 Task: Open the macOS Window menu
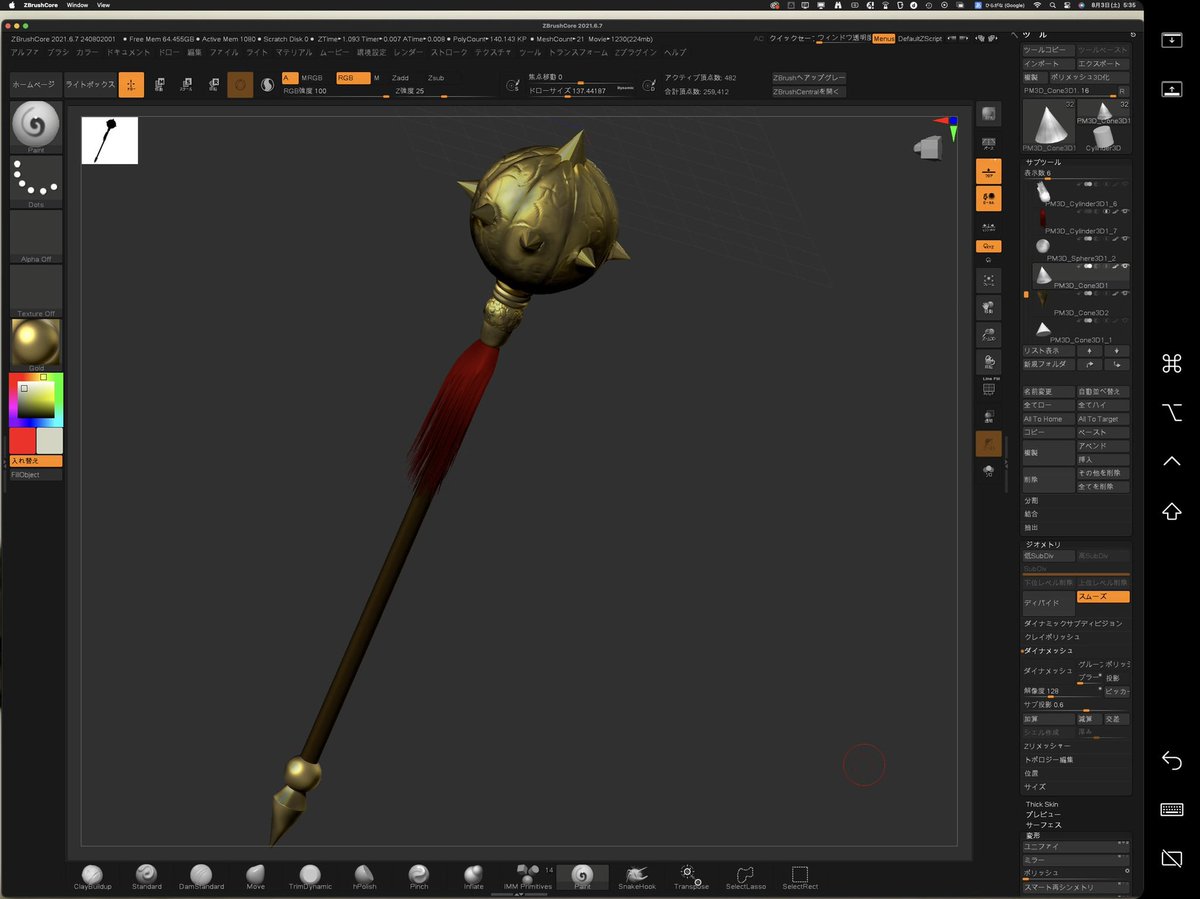[77, 5]
